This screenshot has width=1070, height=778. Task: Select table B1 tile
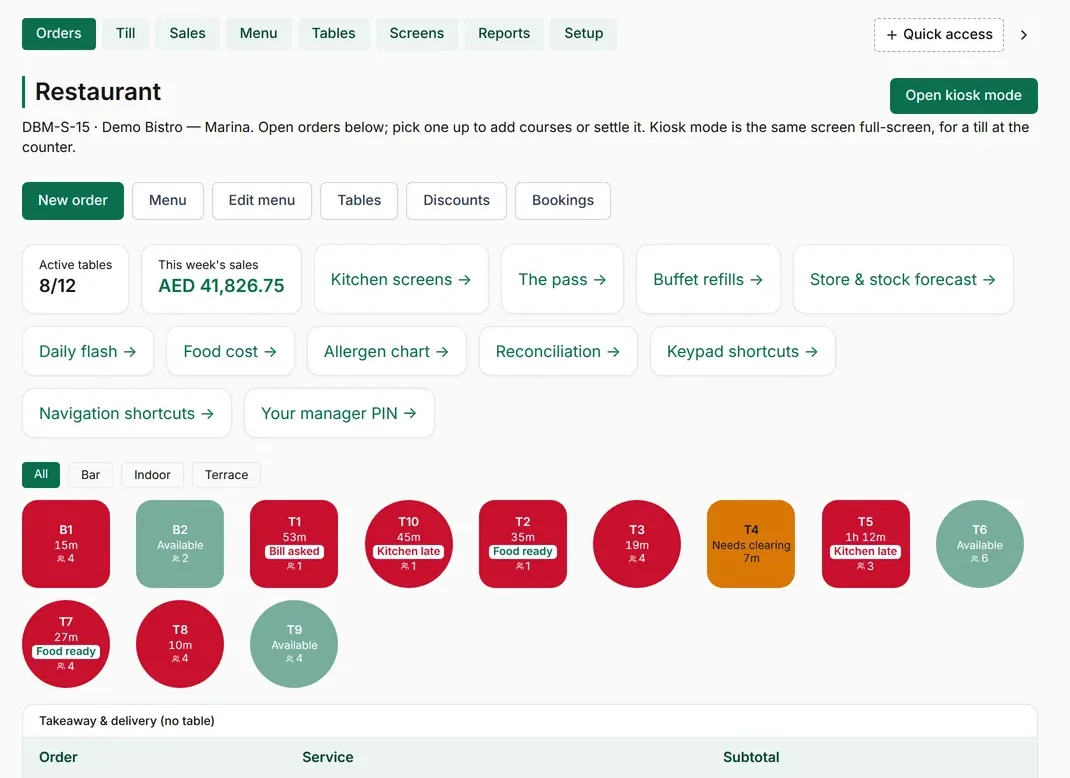coord(66,544)
